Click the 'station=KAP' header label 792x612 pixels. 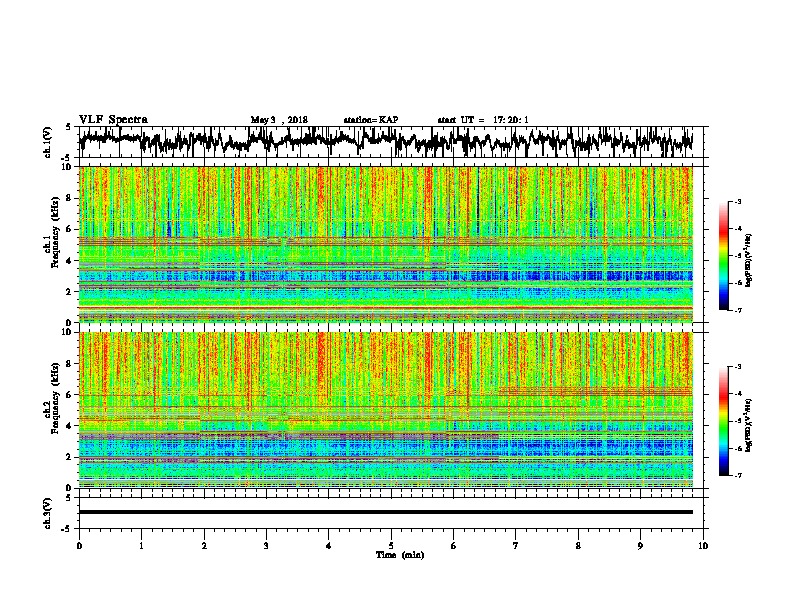[x=371, y=120]
